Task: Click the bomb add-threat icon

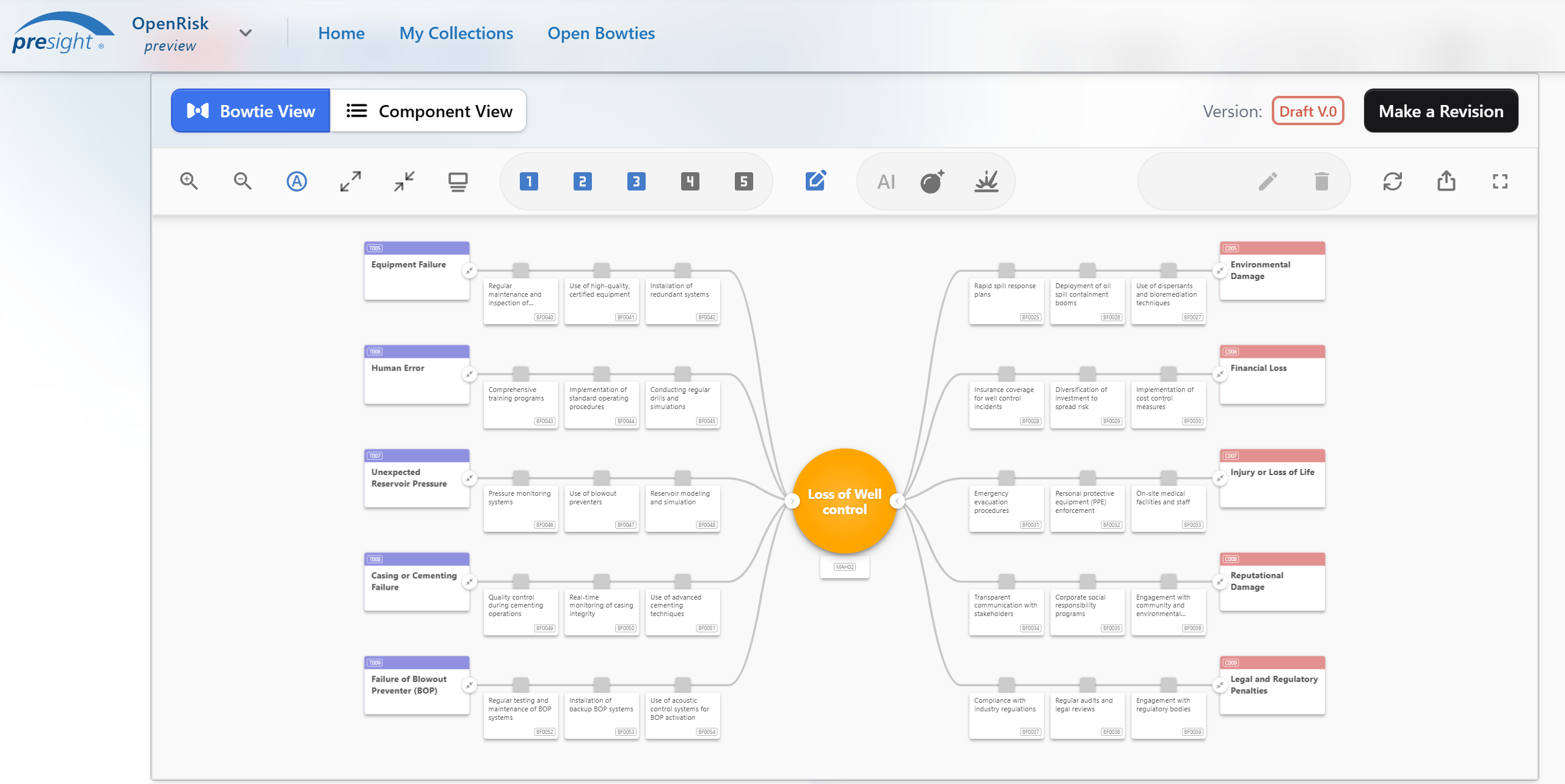Action: (x=932, y=181)
